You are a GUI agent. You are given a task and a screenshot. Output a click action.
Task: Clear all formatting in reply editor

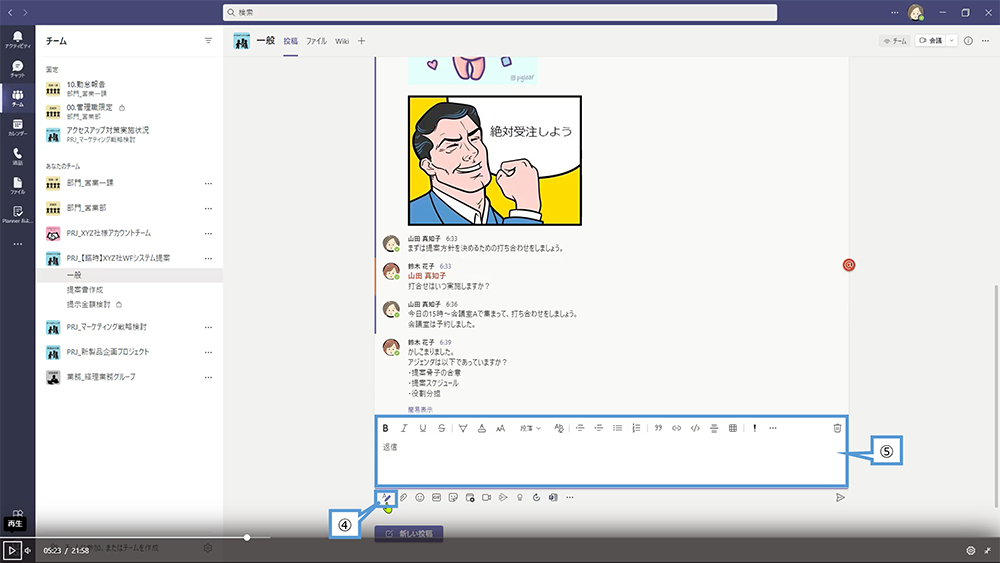pos(559,428)
